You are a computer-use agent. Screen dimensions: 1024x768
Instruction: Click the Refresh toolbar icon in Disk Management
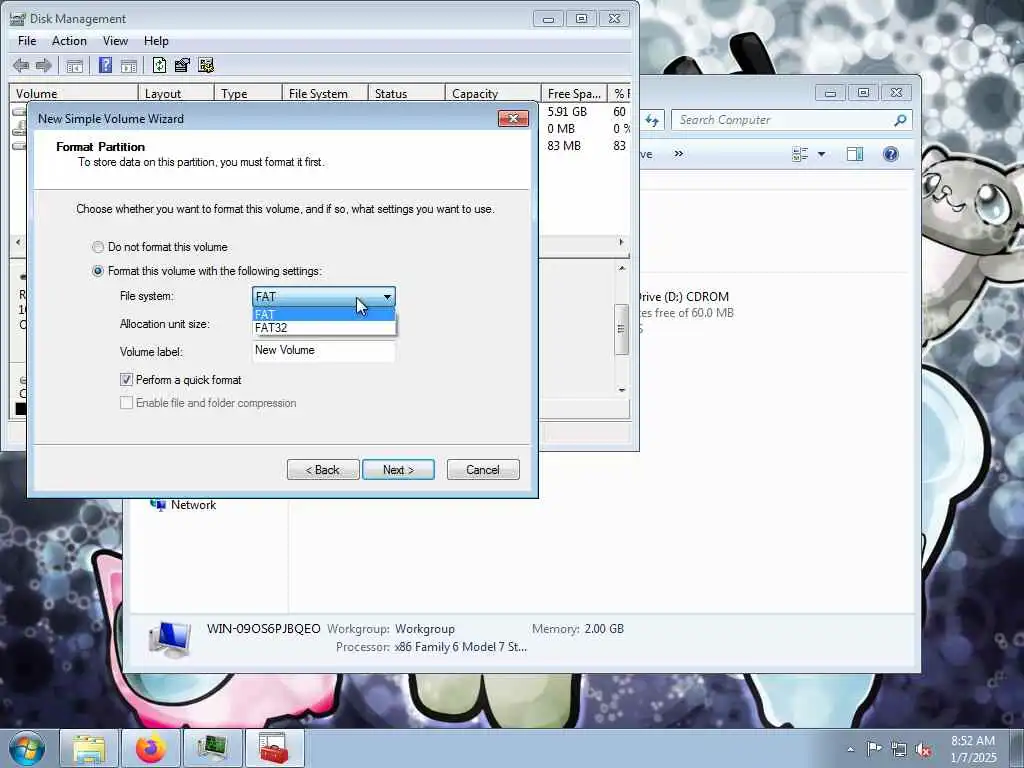(x=159, y=65)
